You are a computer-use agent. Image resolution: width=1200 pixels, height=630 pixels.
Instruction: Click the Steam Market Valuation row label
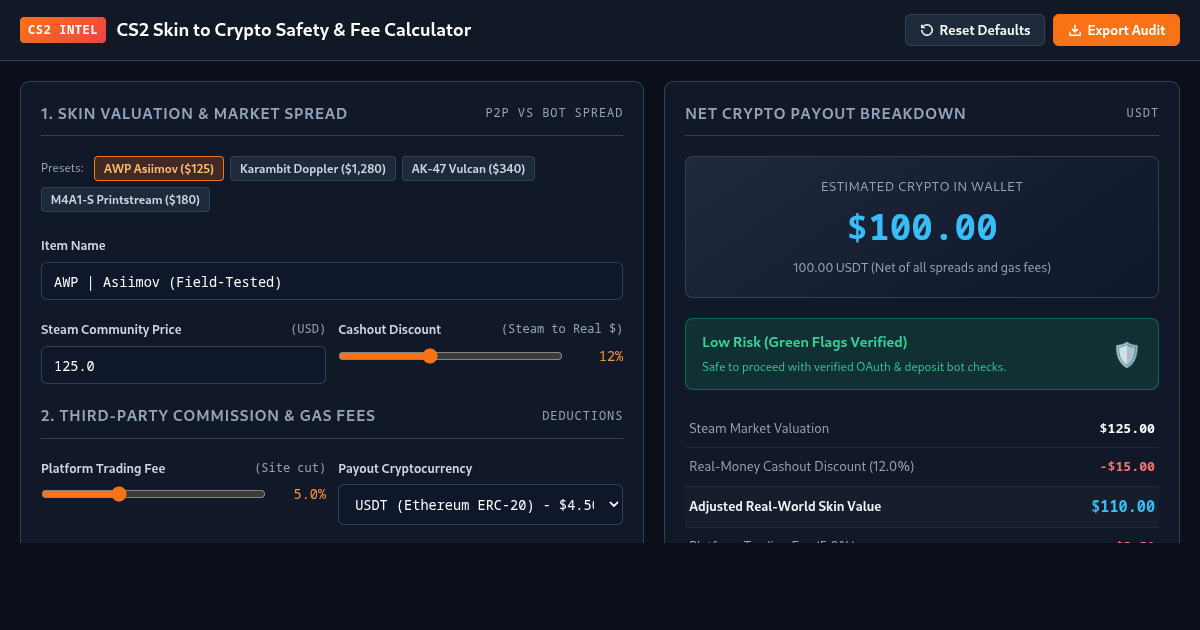(x=759, y=428)
